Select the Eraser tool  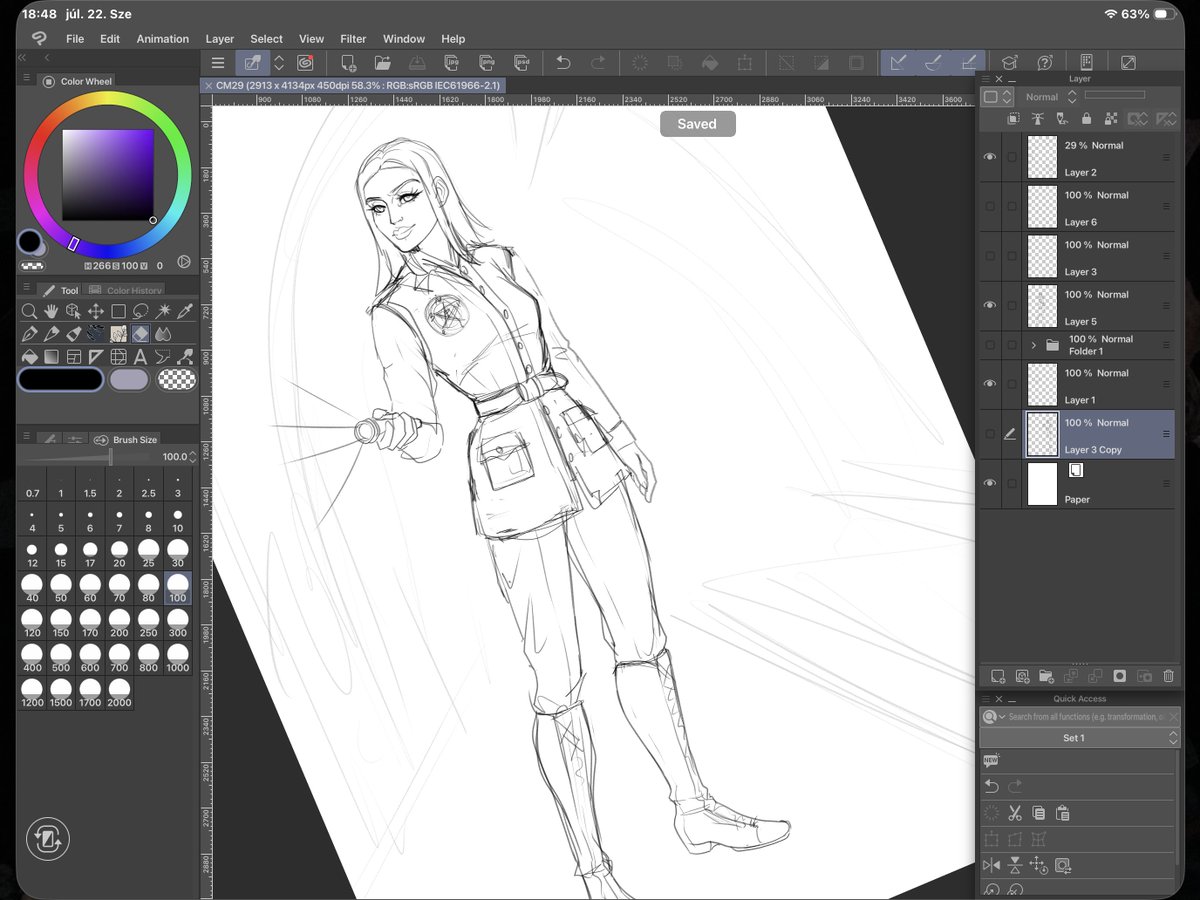(140, 333)
